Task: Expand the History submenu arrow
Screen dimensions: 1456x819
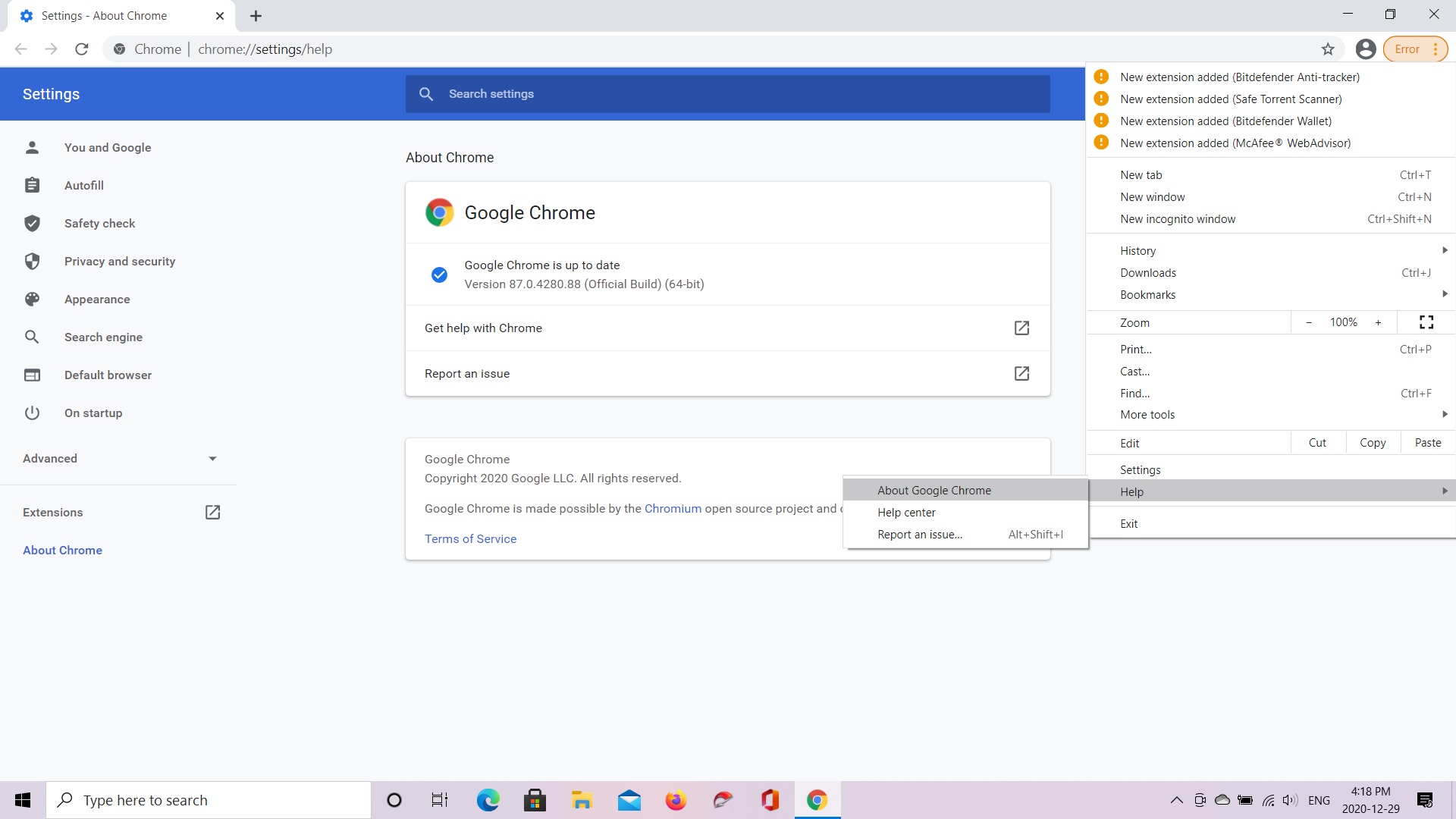Action: 1444,250
